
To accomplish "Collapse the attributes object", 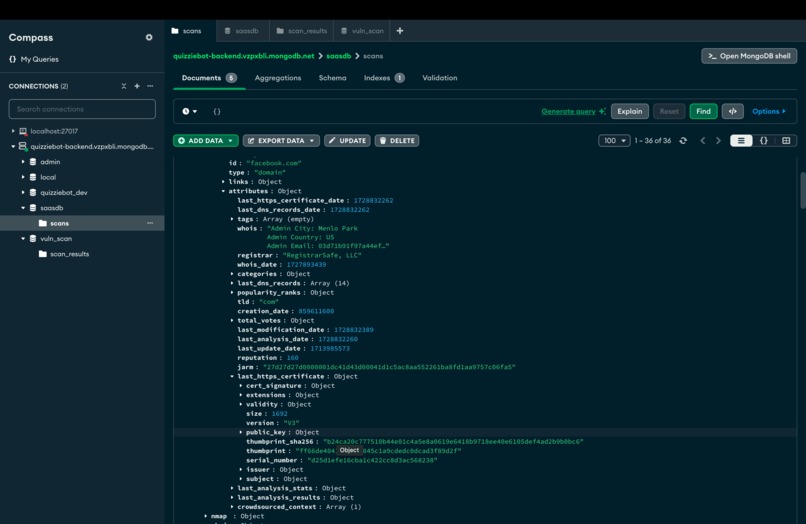I will pos(223,191).
